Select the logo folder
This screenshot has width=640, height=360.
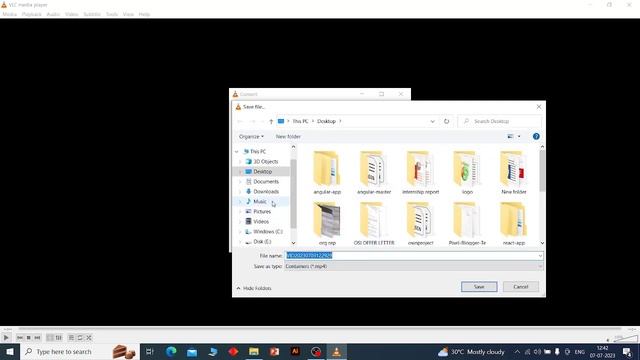pyautogui.click(x=467, y=173)
